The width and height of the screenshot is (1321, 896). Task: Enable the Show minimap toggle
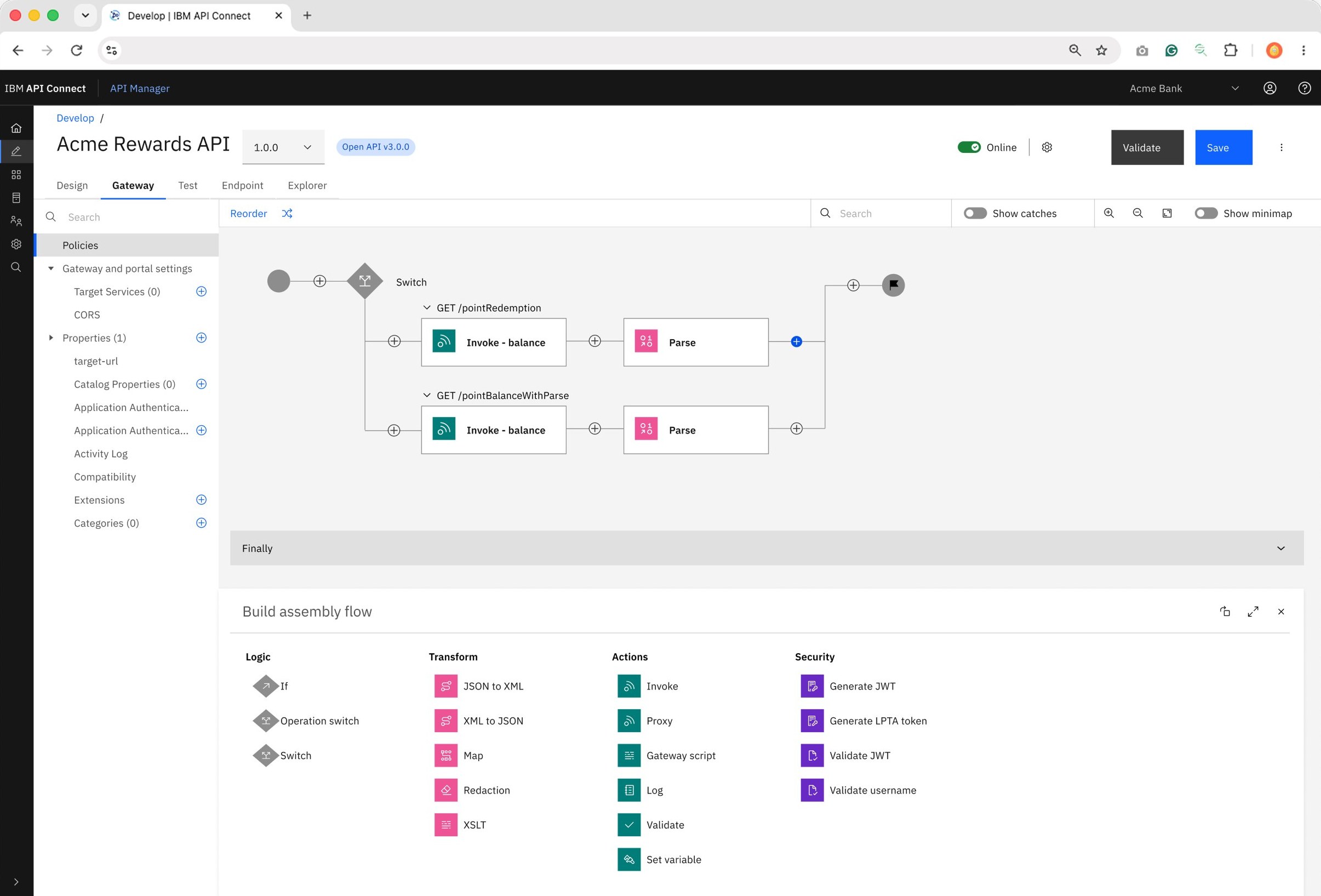point(1205,213)
